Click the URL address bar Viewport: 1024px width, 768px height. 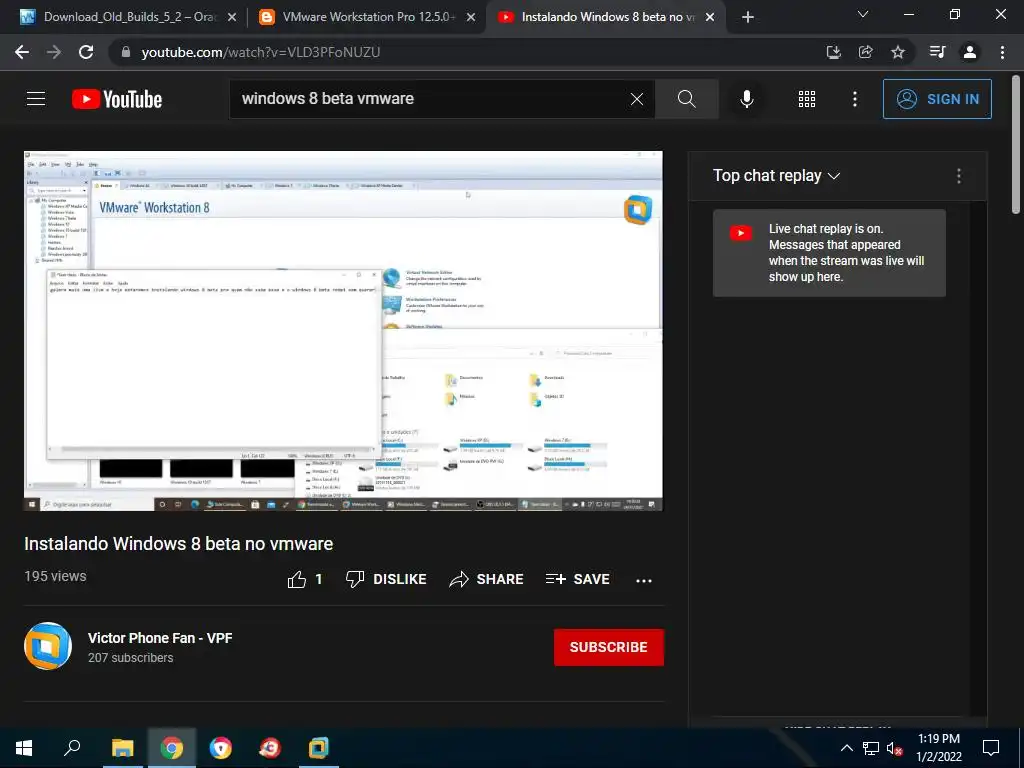[x=470, y=52]
